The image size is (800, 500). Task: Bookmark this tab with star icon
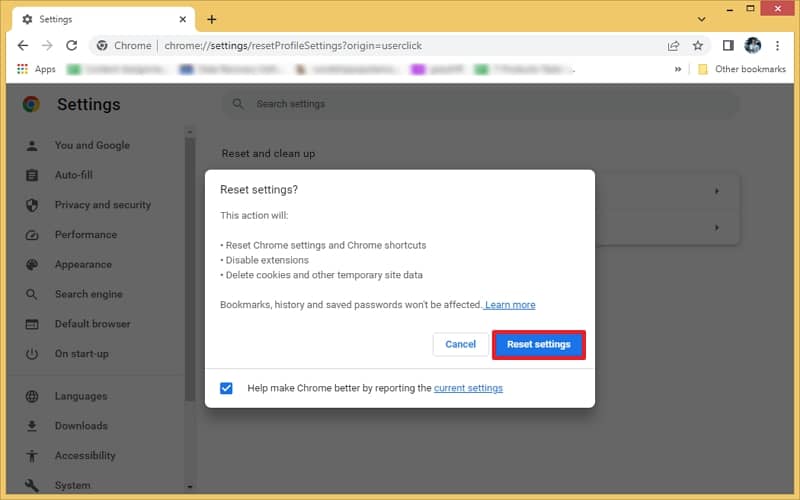(x=698, y=45)
